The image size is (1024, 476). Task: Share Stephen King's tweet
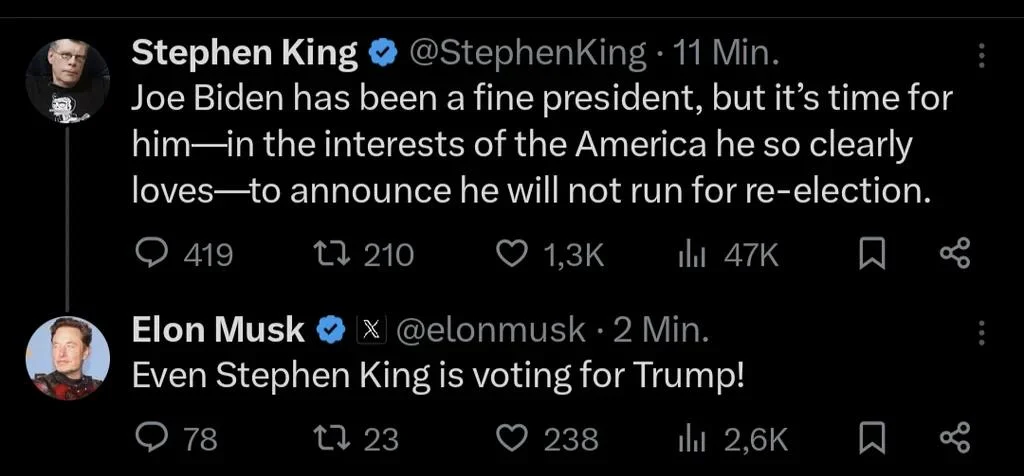click(955, 255)
